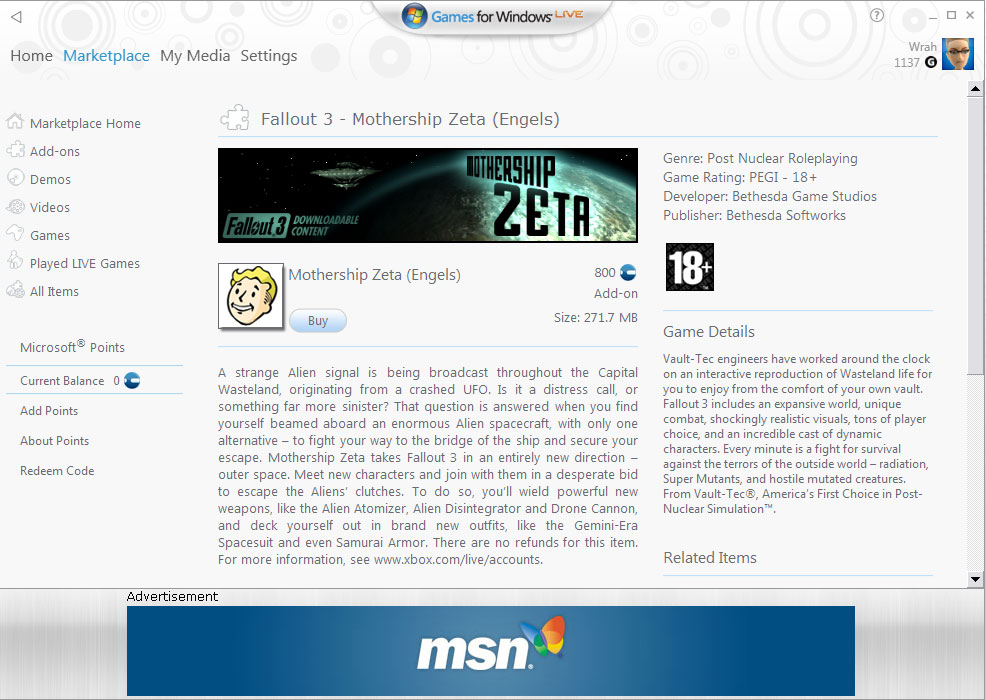Click the Current Balance label
This screenshot has width=986, height=700.
point(62,381)
